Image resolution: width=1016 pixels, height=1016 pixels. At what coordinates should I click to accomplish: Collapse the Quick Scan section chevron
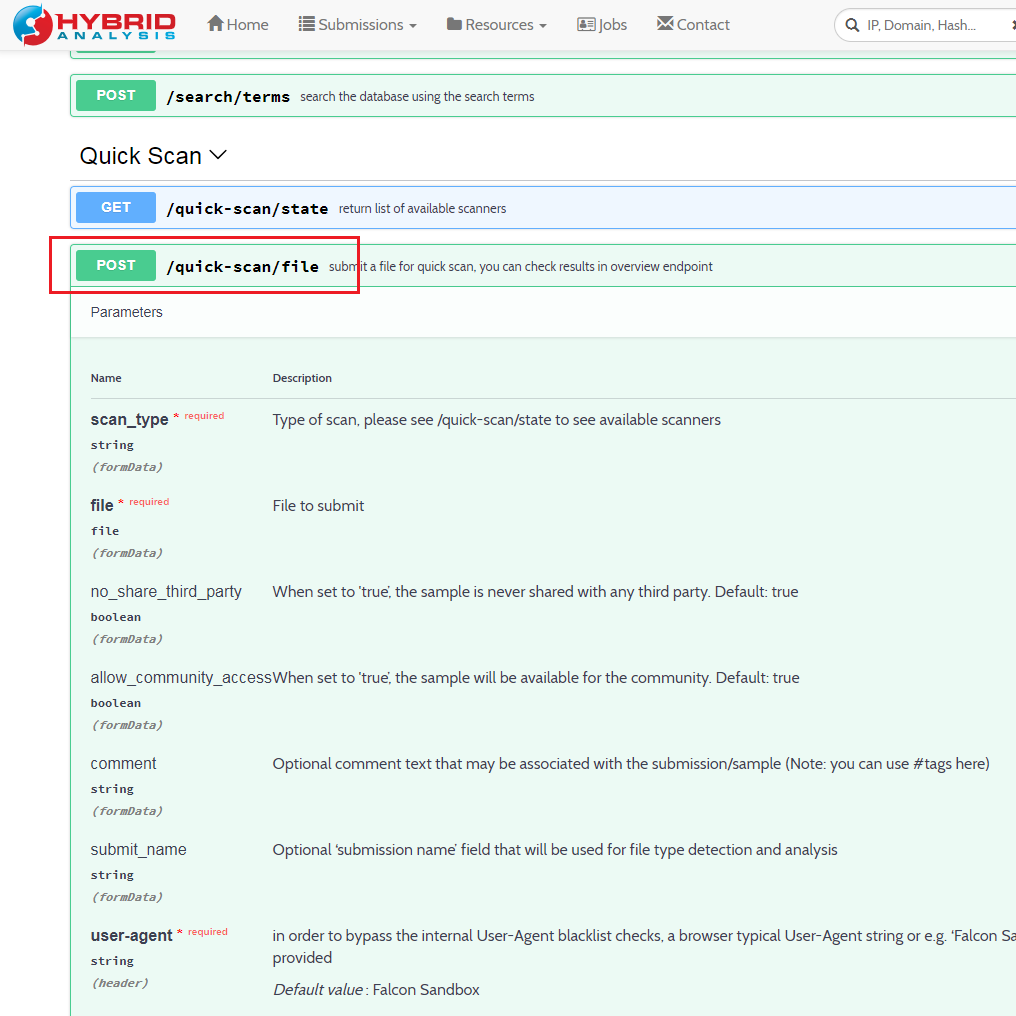click(x=218, y=155)
